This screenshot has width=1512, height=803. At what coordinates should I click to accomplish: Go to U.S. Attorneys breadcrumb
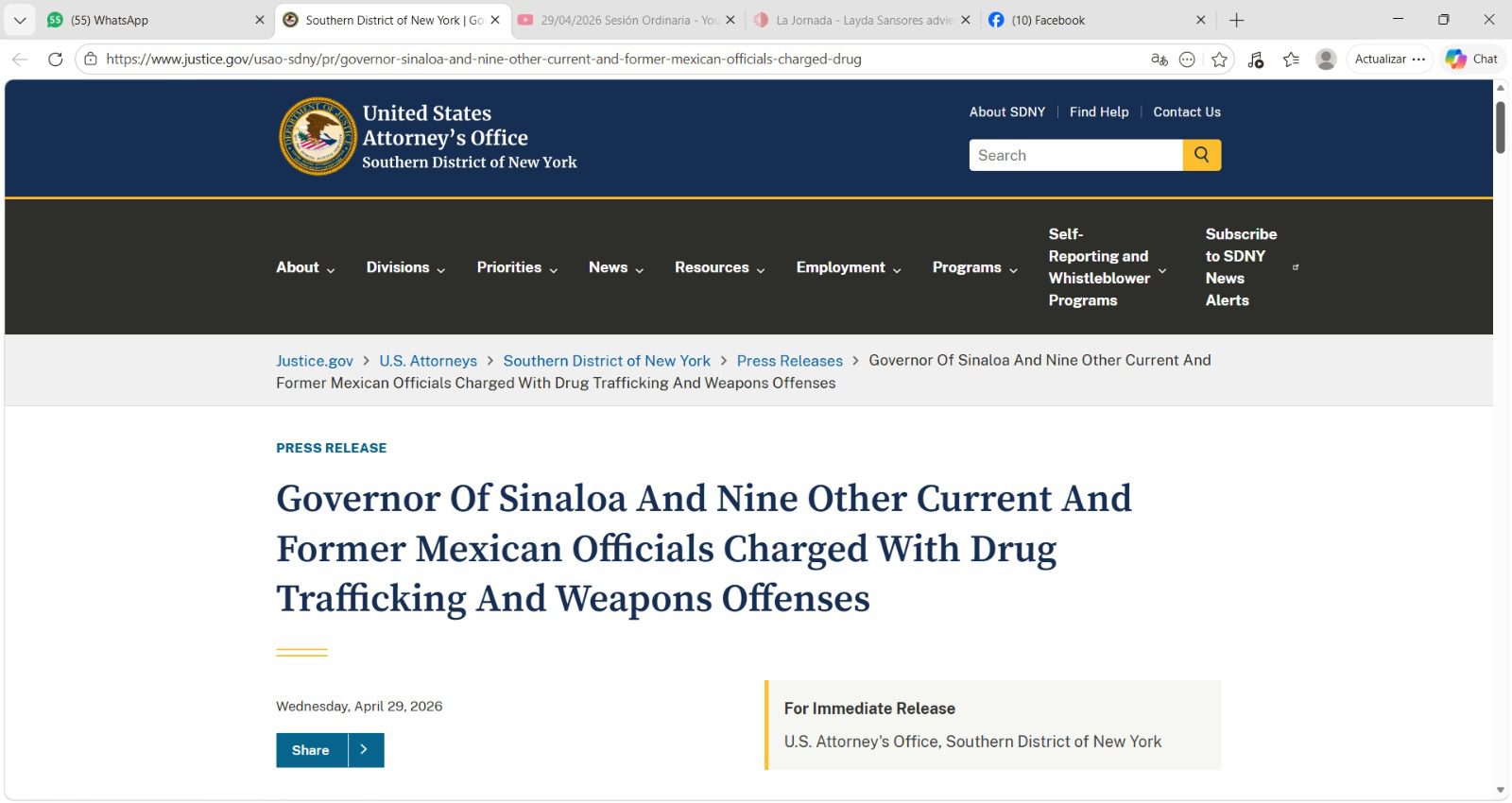[x=428, y=361]
